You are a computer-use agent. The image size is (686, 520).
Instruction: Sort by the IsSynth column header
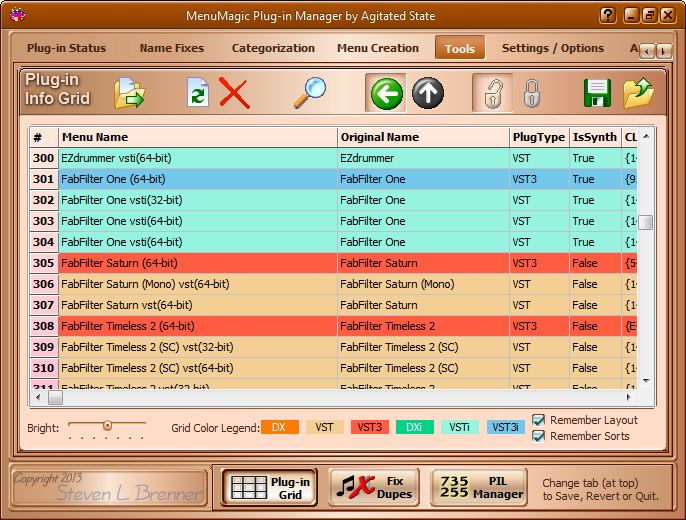click(x=595, y=137)
